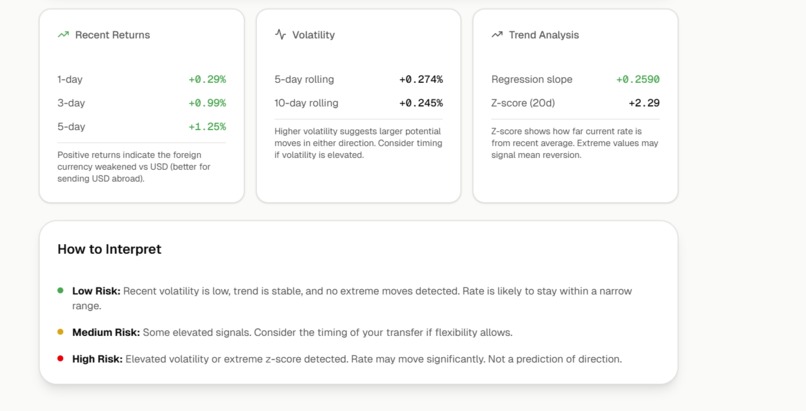The width and height of the screenshot is (806, 411).
Task: Click the Volatility pulse icon
Action: [x=280, y=35]
